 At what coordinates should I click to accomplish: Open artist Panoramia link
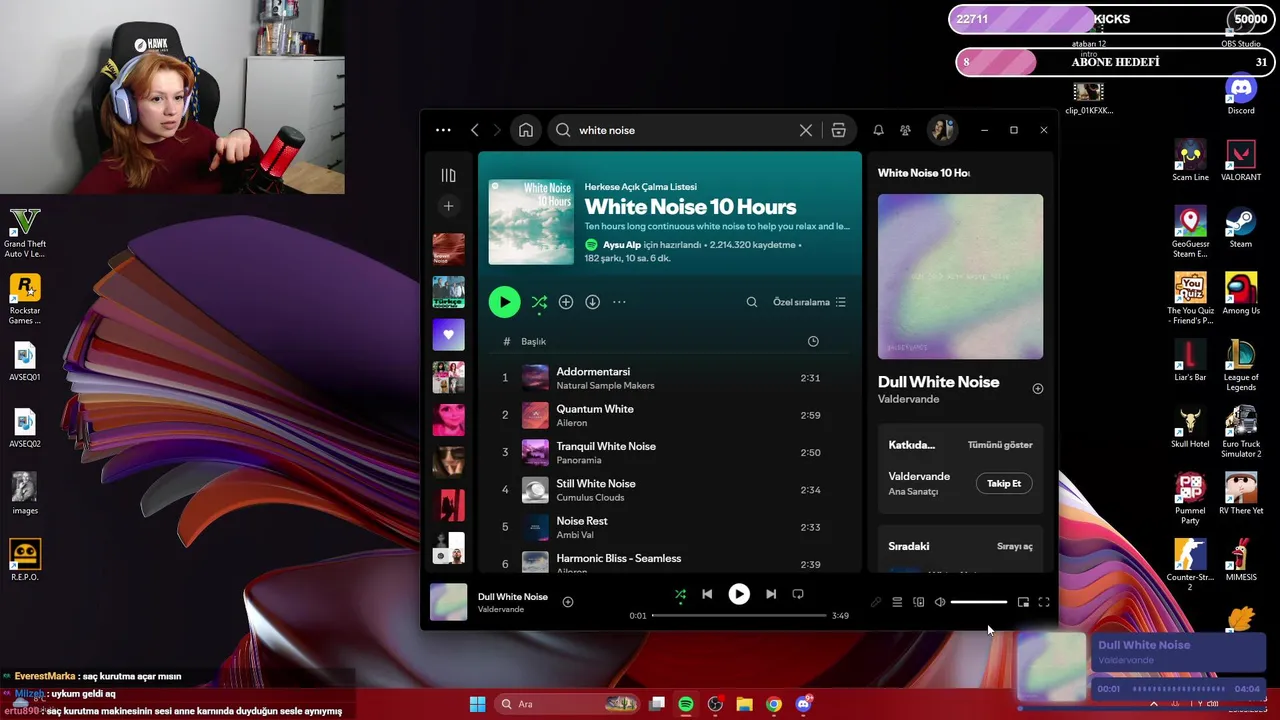579,460
